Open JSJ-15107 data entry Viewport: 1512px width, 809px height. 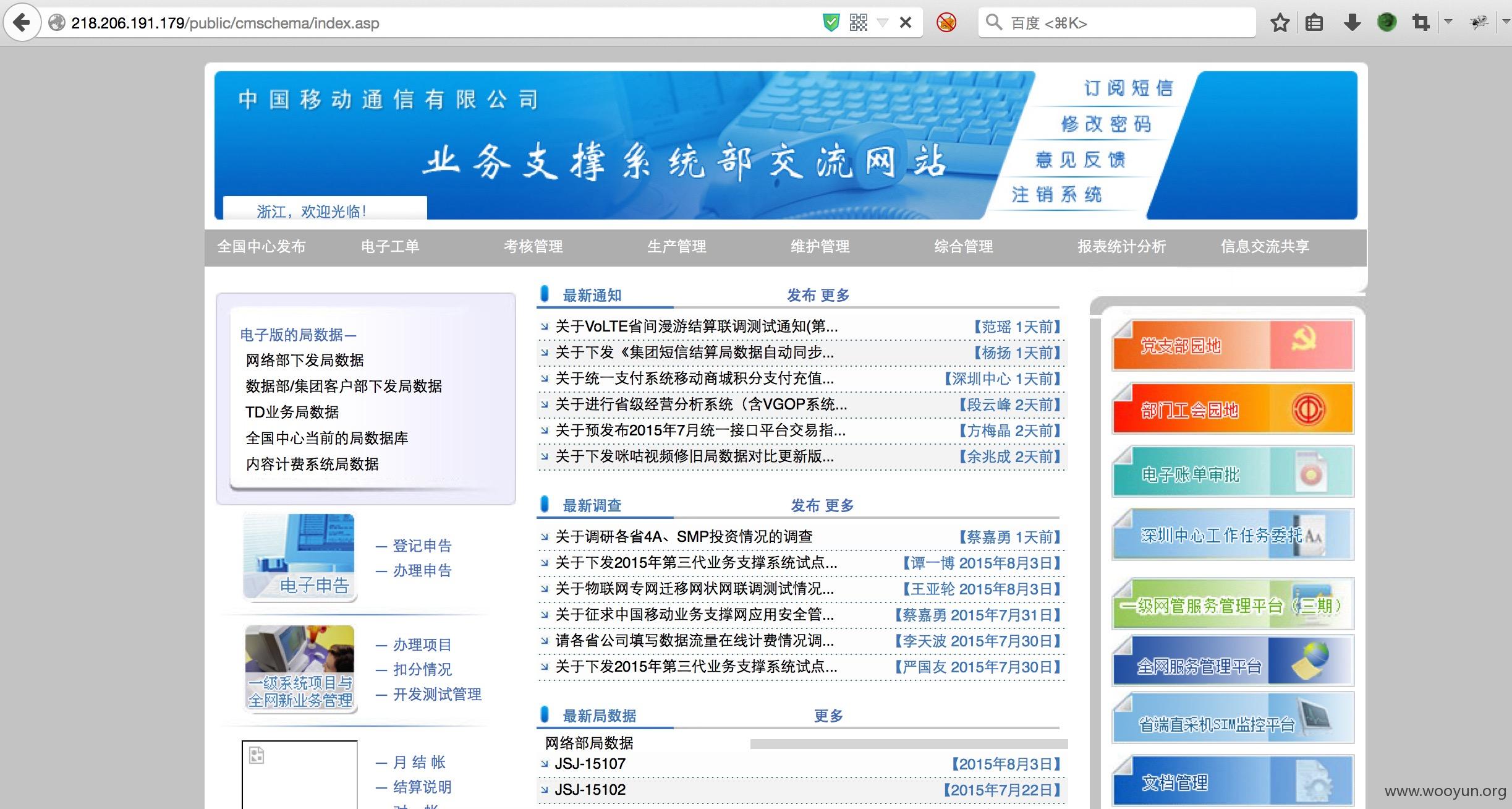(590, 764)
